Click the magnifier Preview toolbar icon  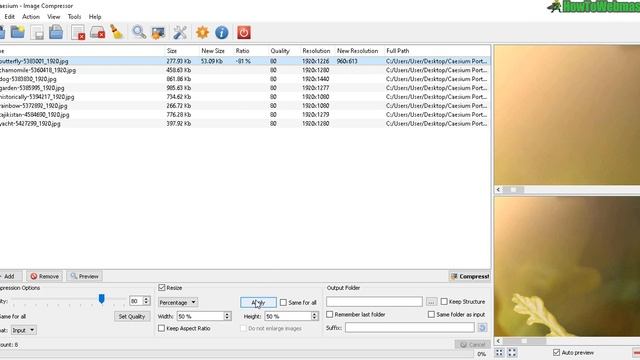(139, 33)
